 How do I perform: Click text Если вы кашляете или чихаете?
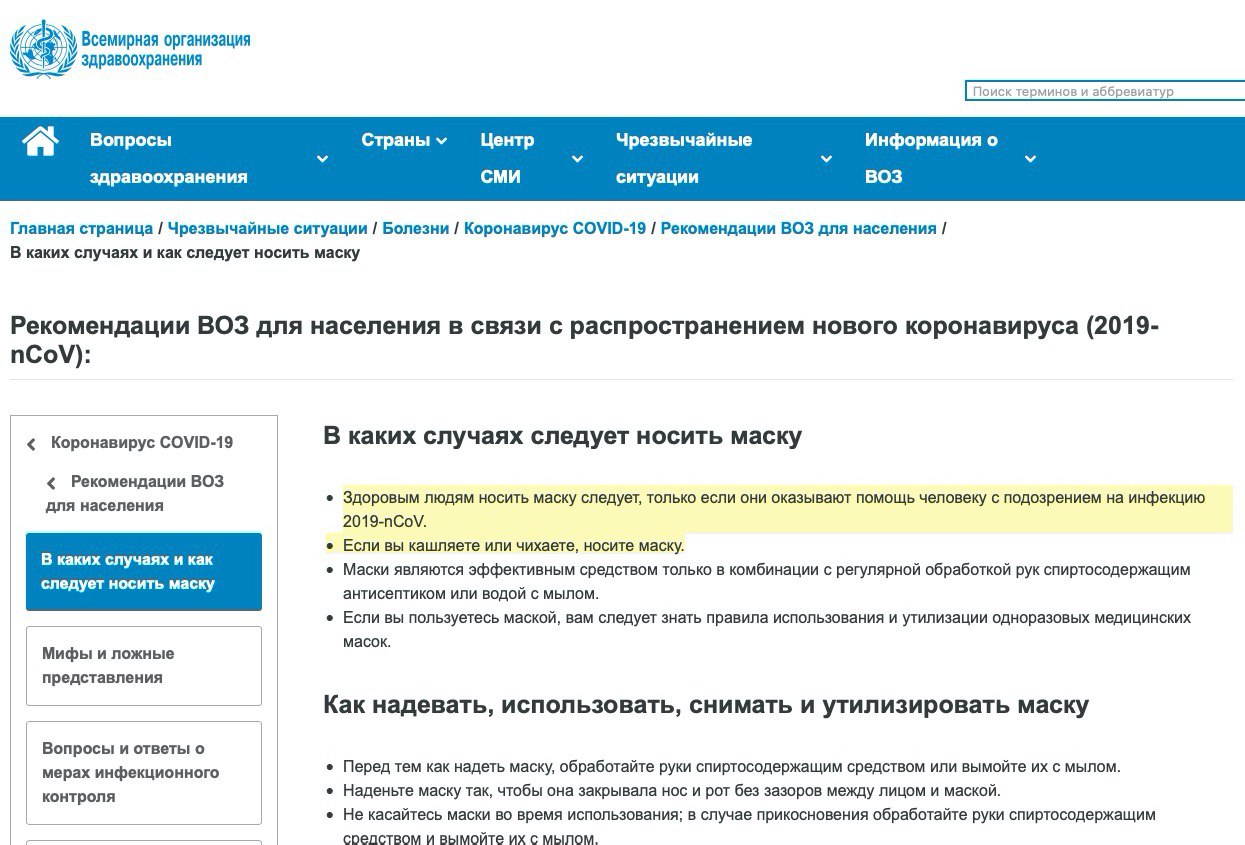click(514, 546)
